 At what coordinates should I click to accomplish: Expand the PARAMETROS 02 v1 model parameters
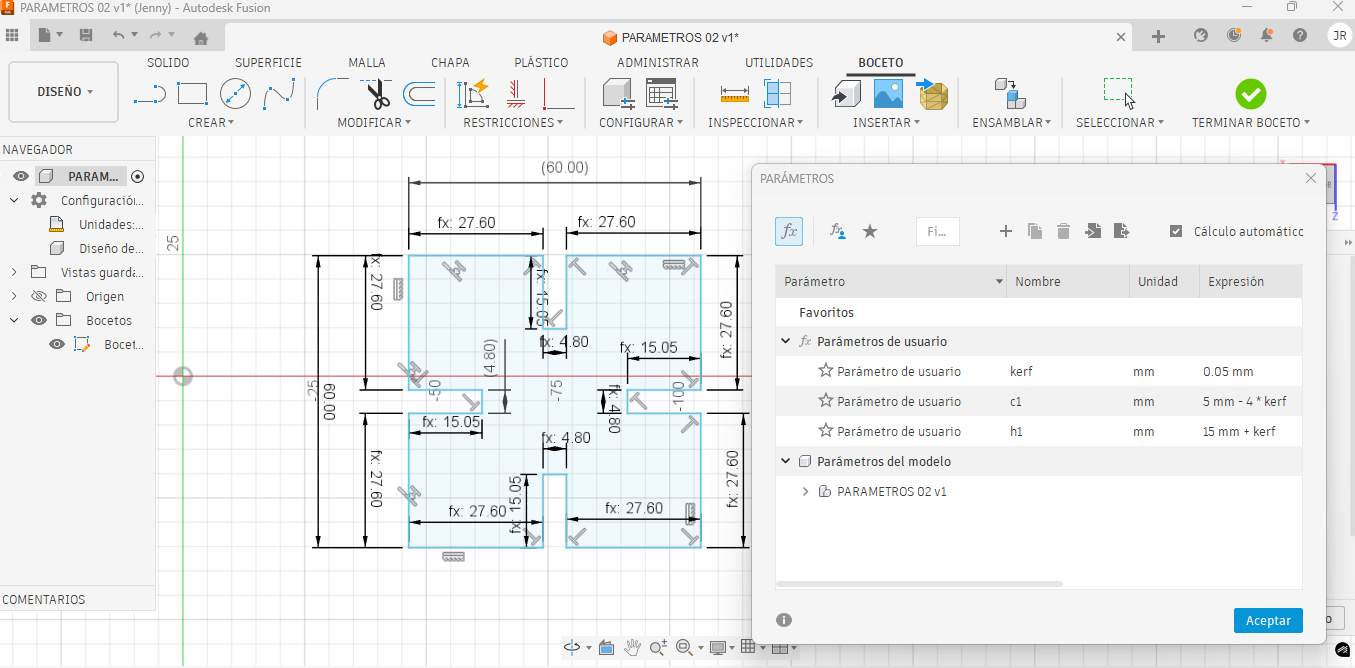tap(806, 492)
